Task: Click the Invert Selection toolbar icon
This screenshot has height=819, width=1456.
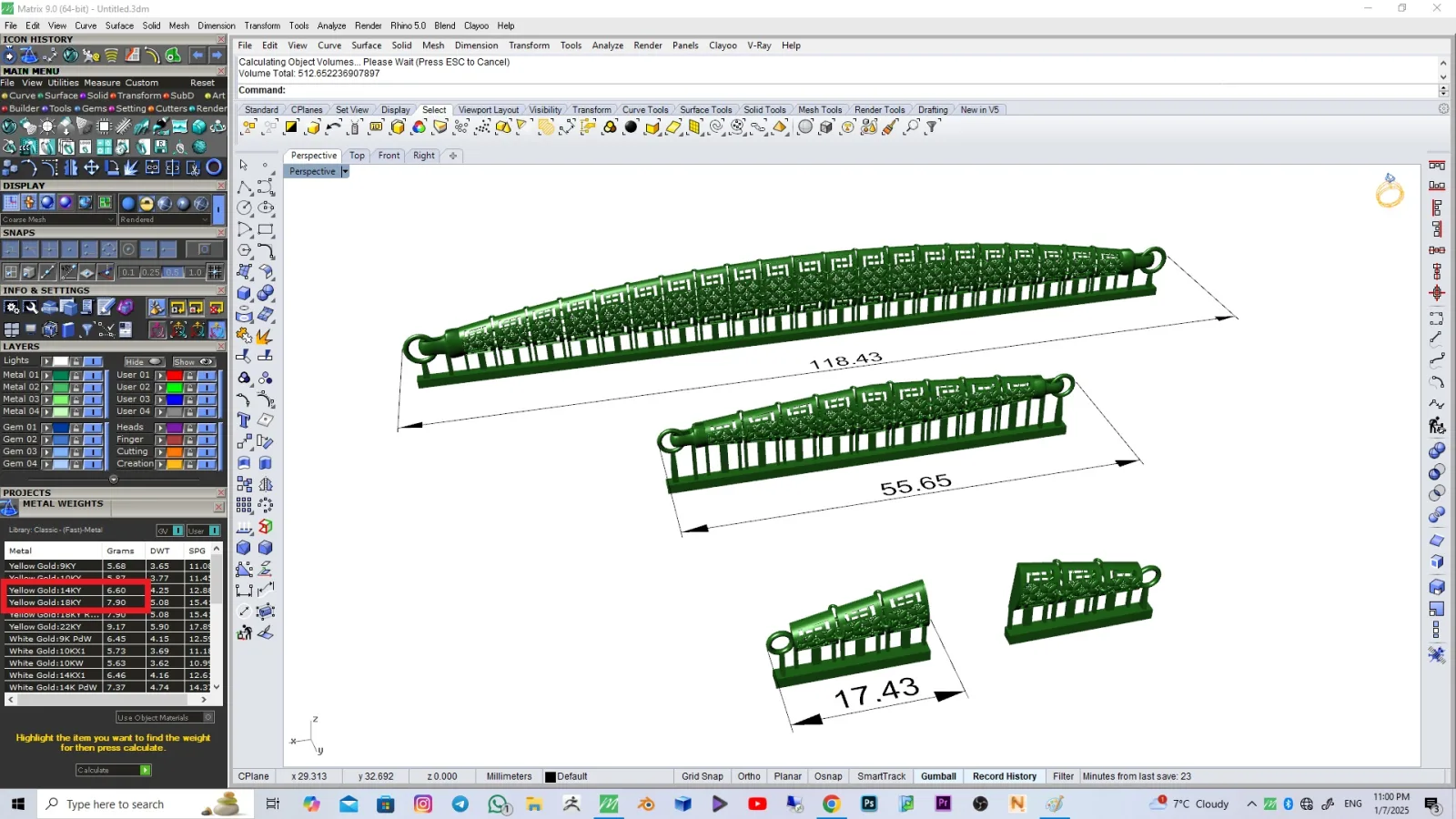Action: 291,127
